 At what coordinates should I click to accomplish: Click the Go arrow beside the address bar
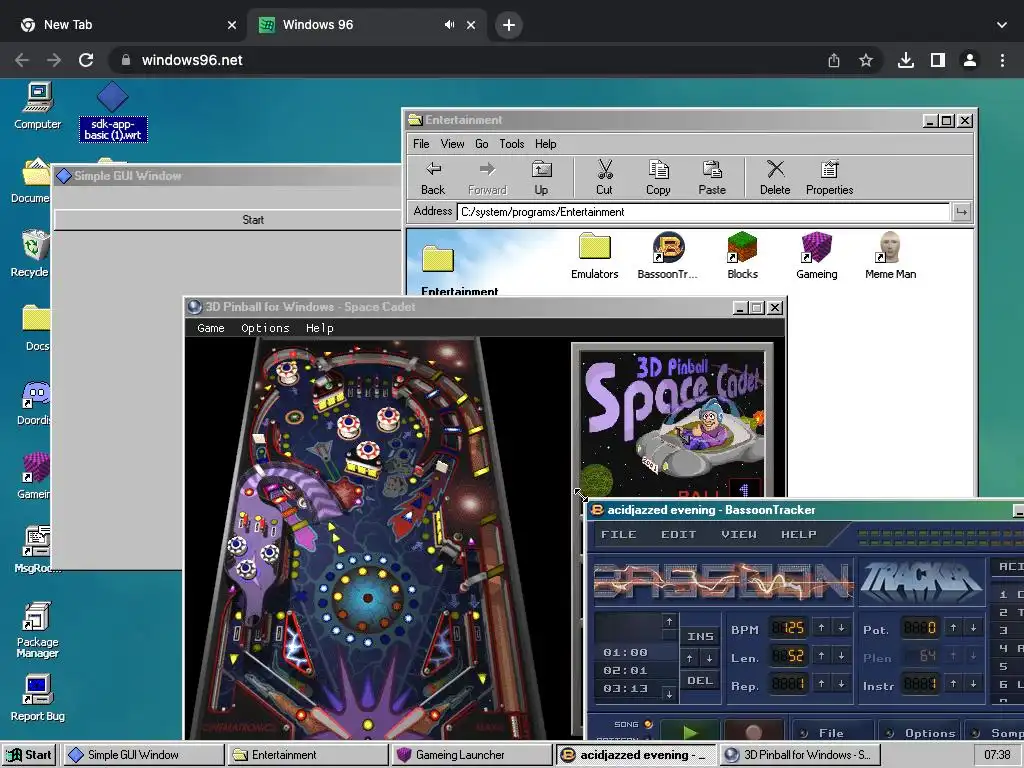(961, 212)
